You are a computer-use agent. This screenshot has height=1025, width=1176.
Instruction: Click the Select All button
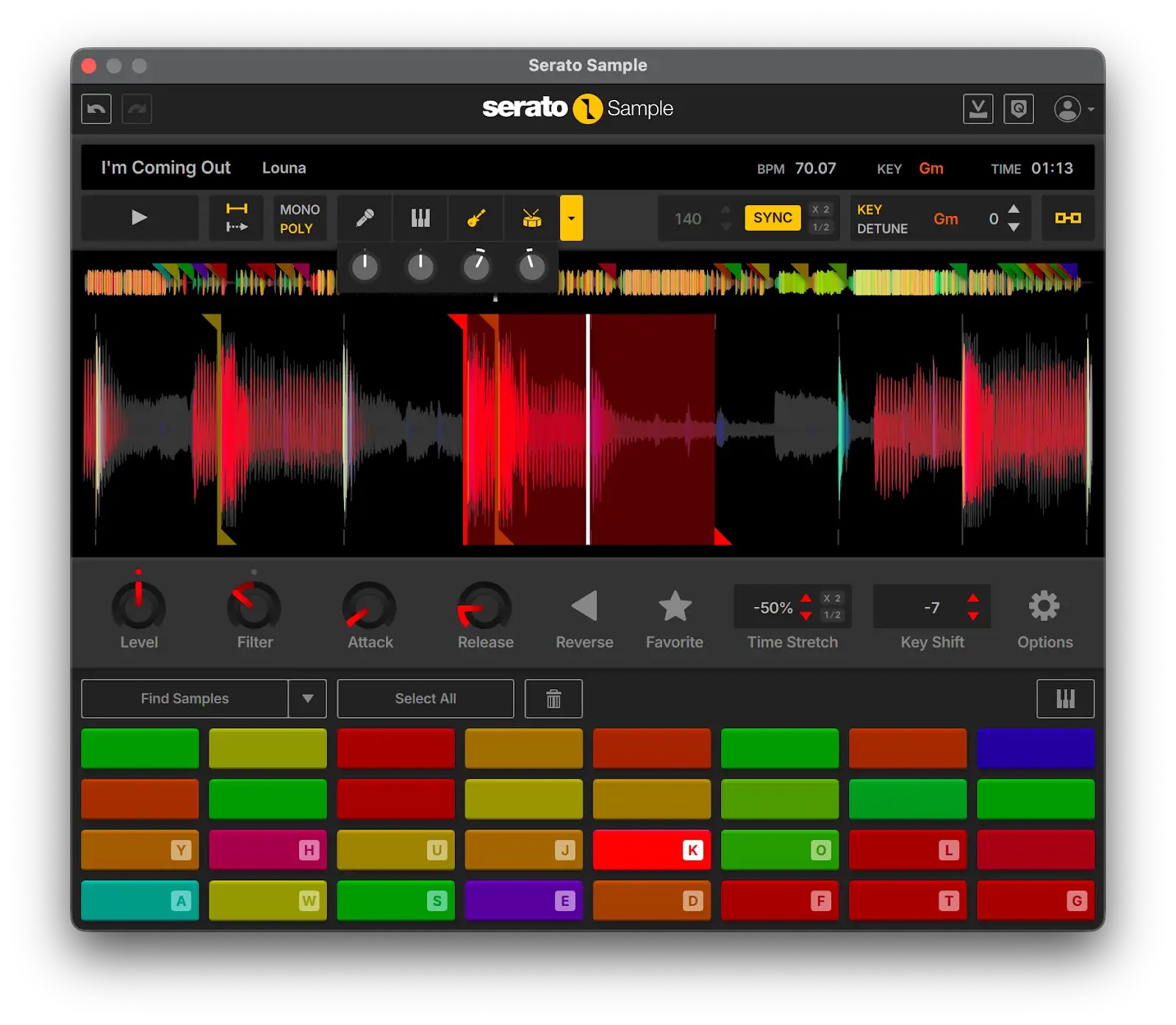(x=425, y=699)
